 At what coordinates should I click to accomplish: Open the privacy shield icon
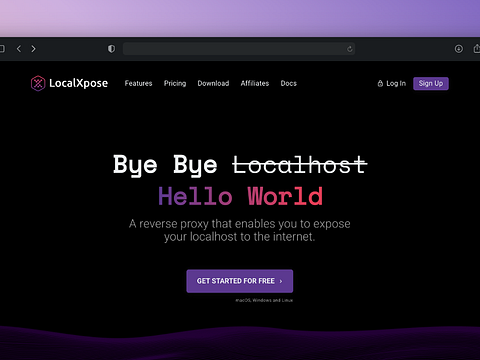pyautogui.click(x=111, y=49)
